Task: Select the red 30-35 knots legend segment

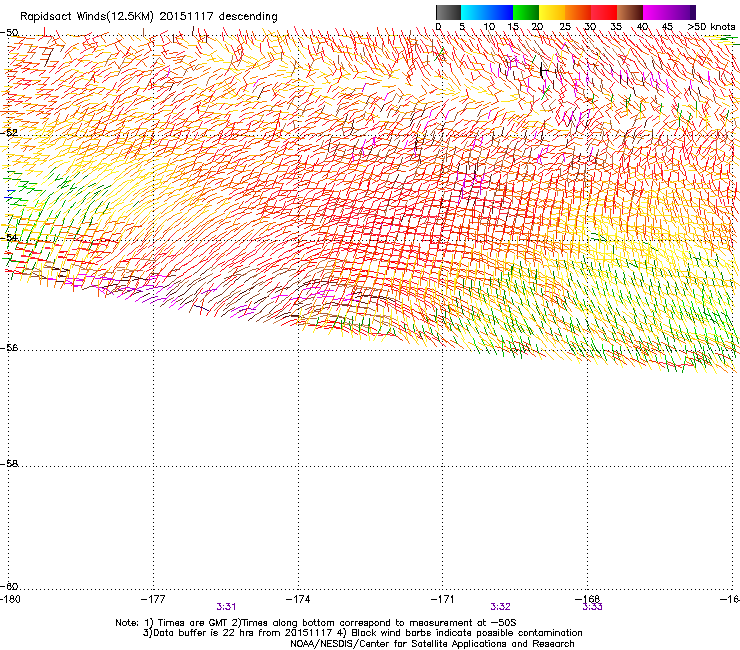Action: click(x=604, y=12)
